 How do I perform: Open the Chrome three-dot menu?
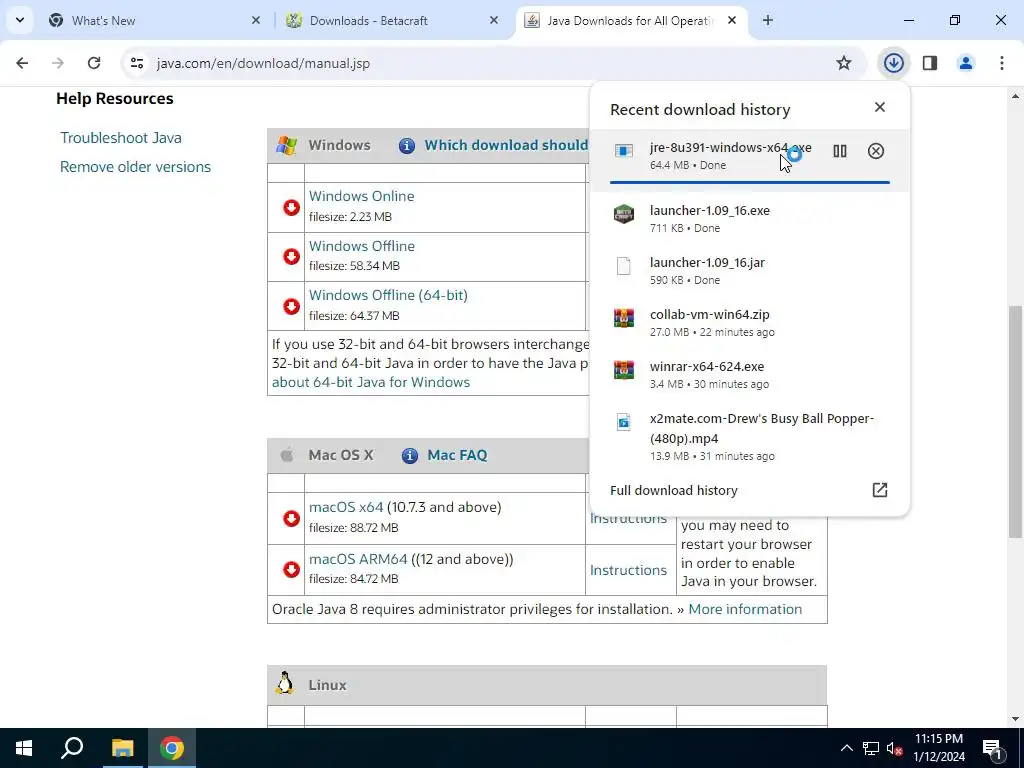(1001, 63)
